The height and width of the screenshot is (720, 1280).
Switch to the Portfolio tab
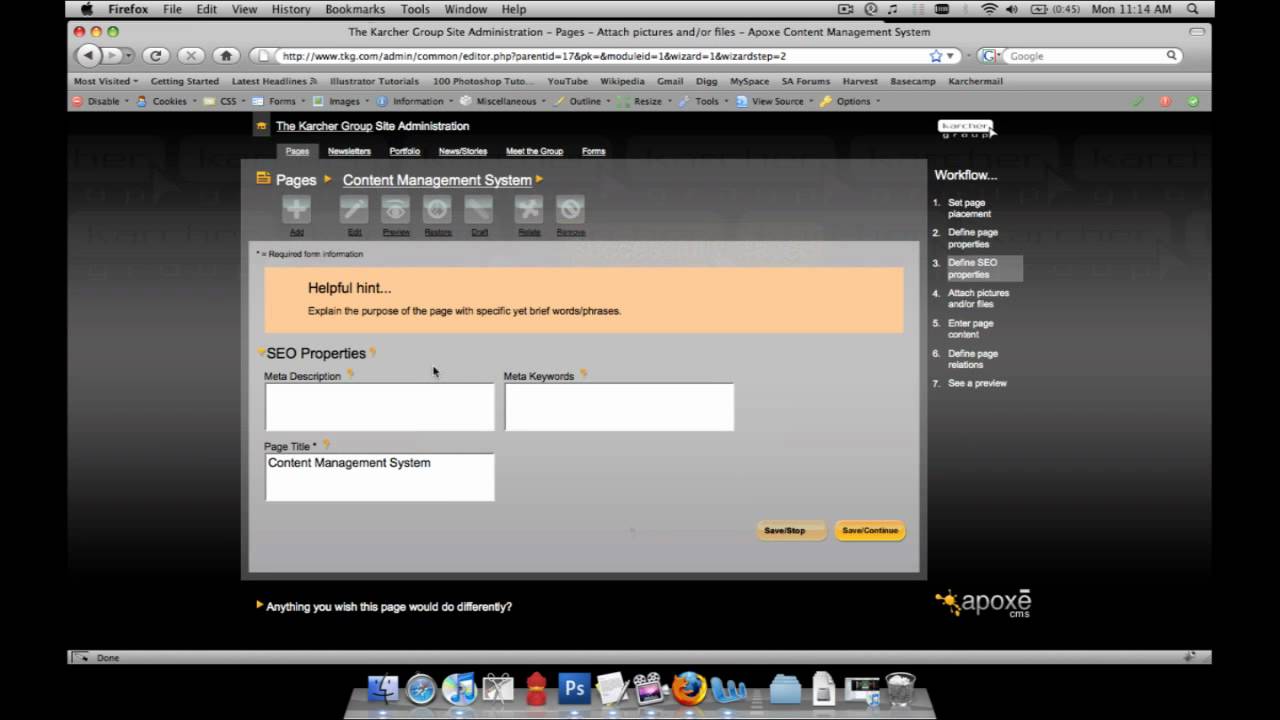point(405,151)
